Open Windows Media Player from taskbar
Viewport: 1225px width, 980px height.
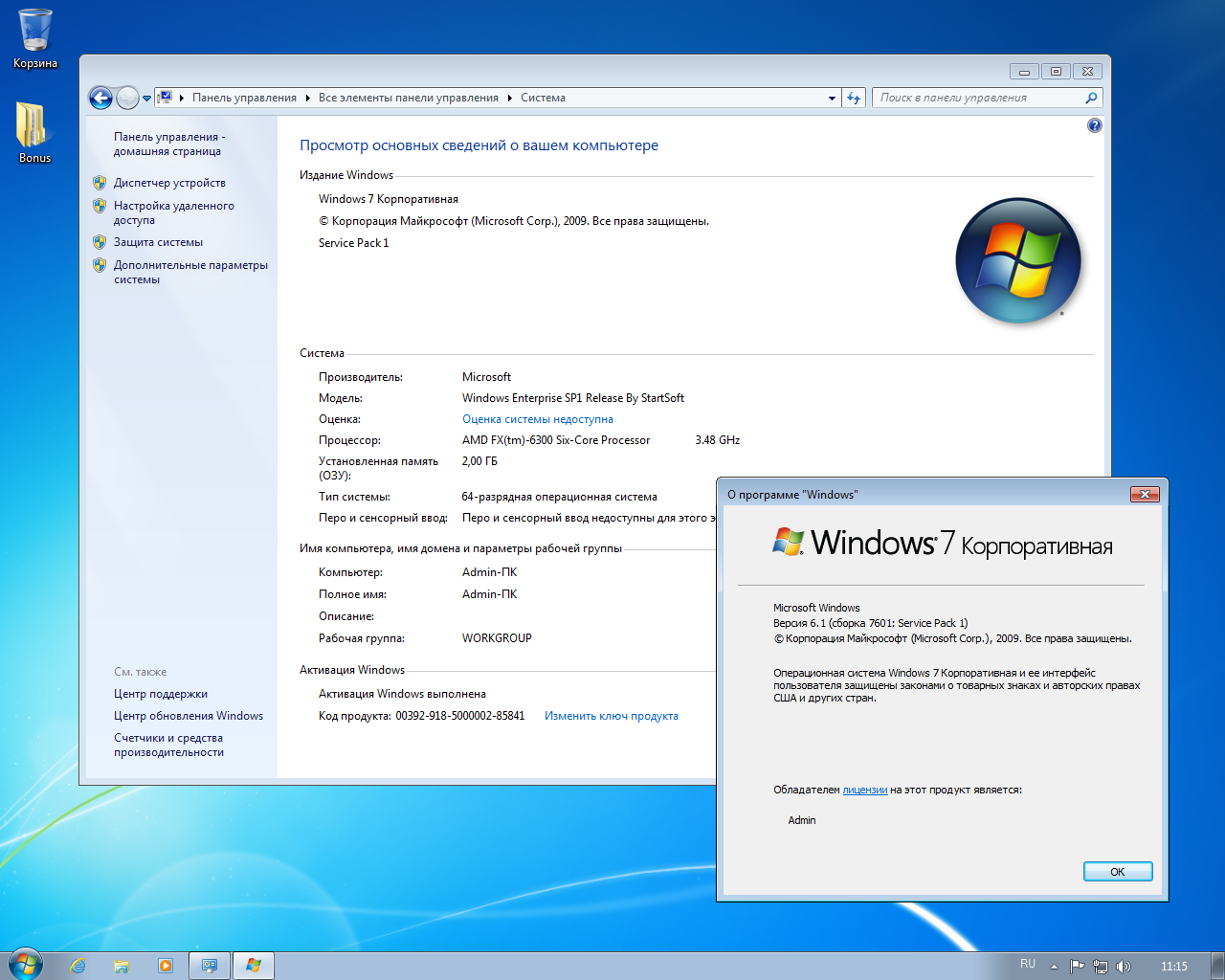pos(166,966)
